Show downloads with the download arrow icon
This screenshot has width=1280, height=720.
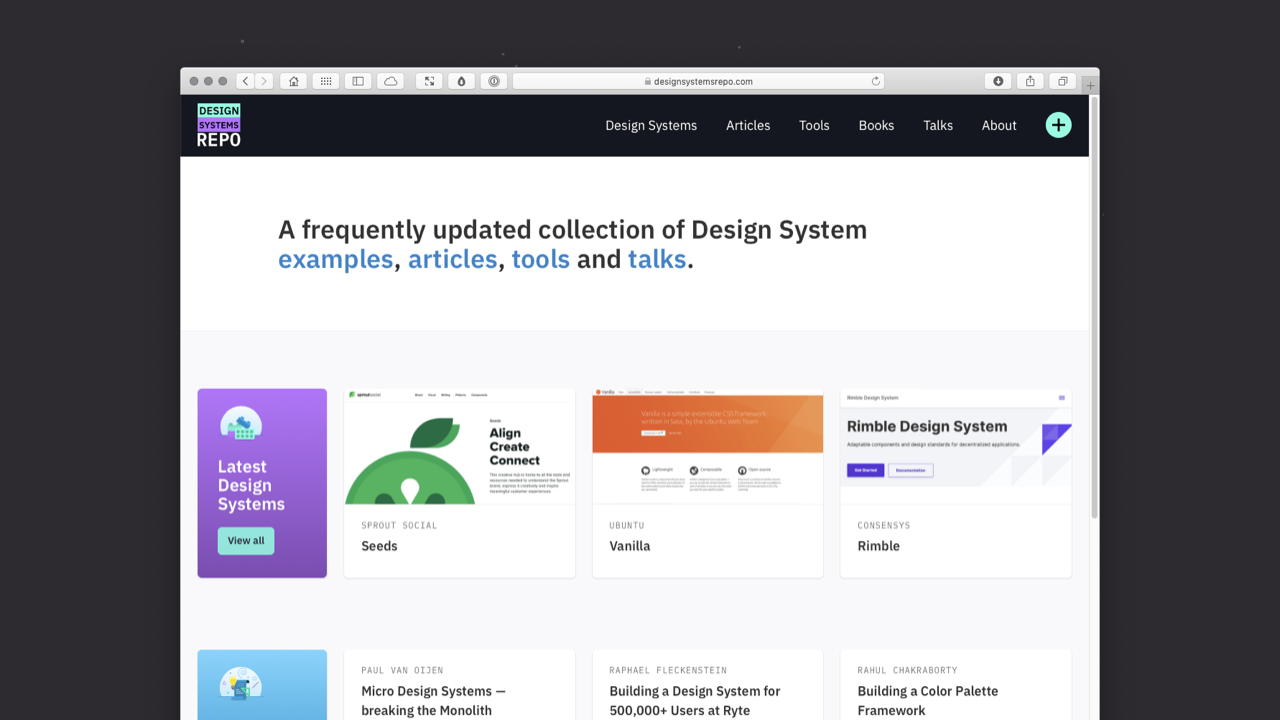pyautogui.click(x=998, y=81)
